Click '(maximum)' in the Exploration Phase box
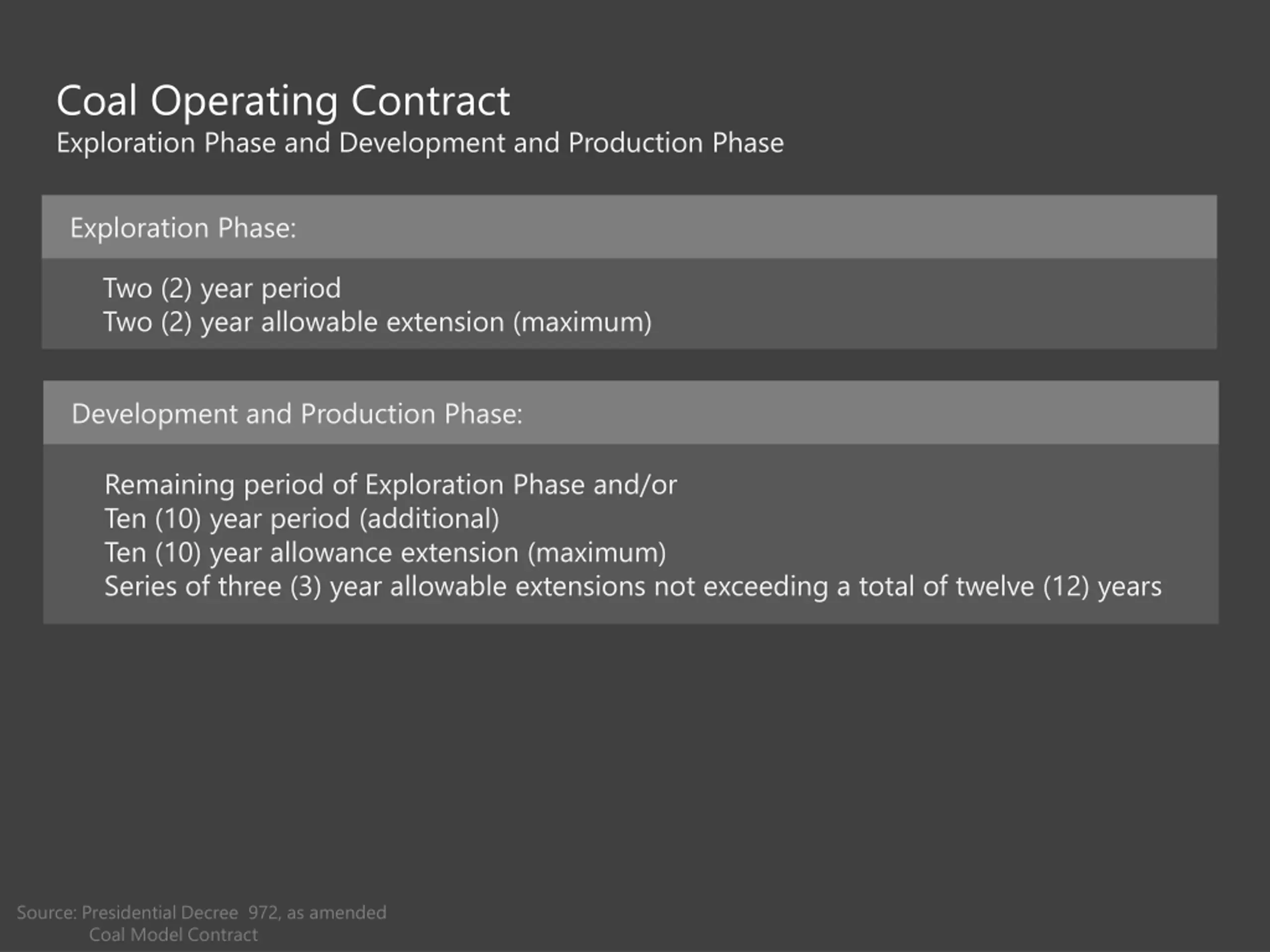 click(x=582, y=322)
